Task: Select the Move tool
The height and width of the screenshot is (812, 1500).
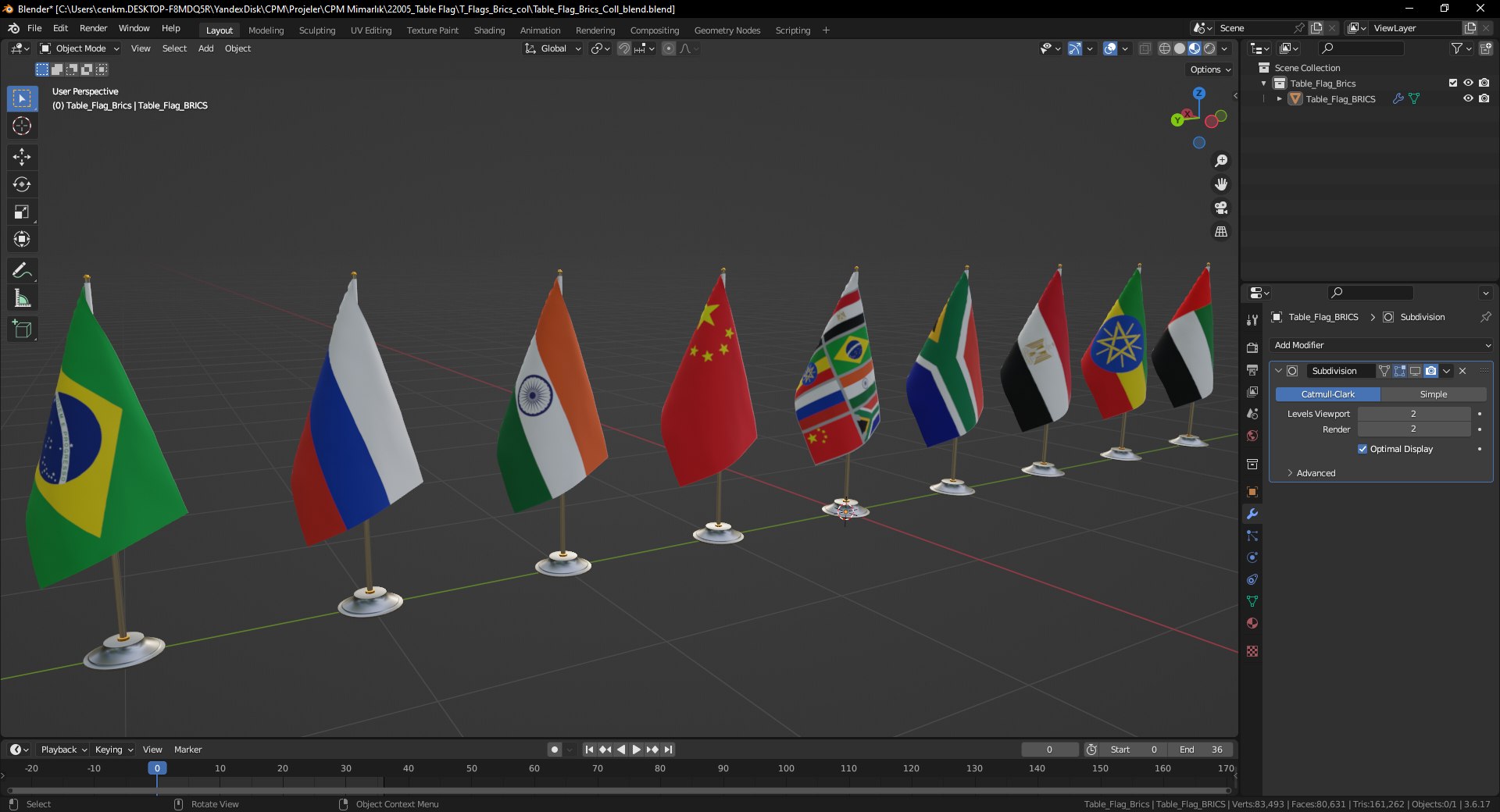Action: [x=22, y=157]
